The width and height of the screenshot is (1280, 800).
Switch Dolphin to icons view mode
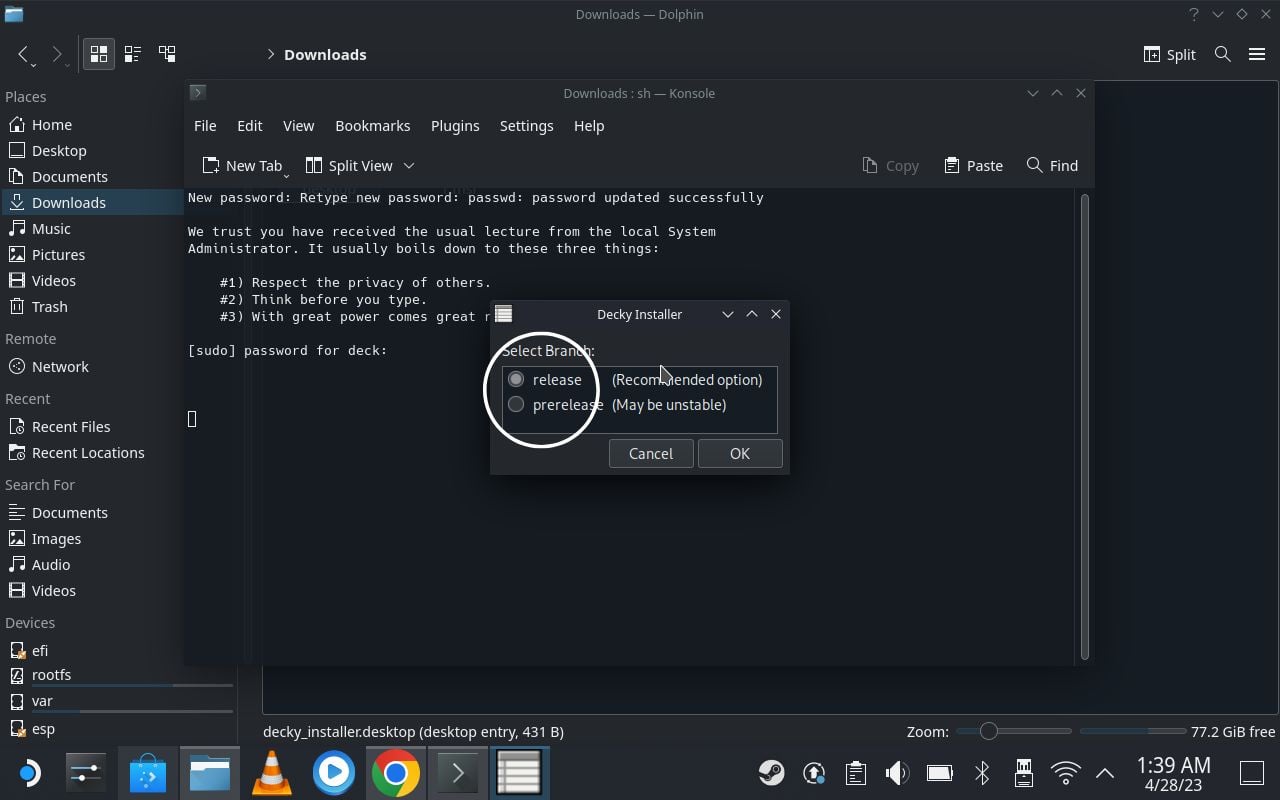pos(98,54)
